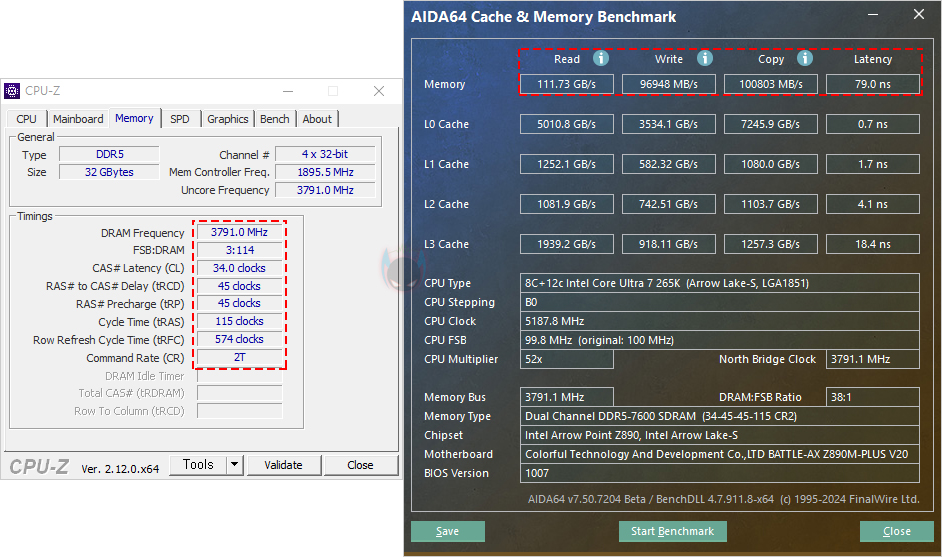Click the CPU Stepping value B0
The image size is (942, 557).
[720, 302]
